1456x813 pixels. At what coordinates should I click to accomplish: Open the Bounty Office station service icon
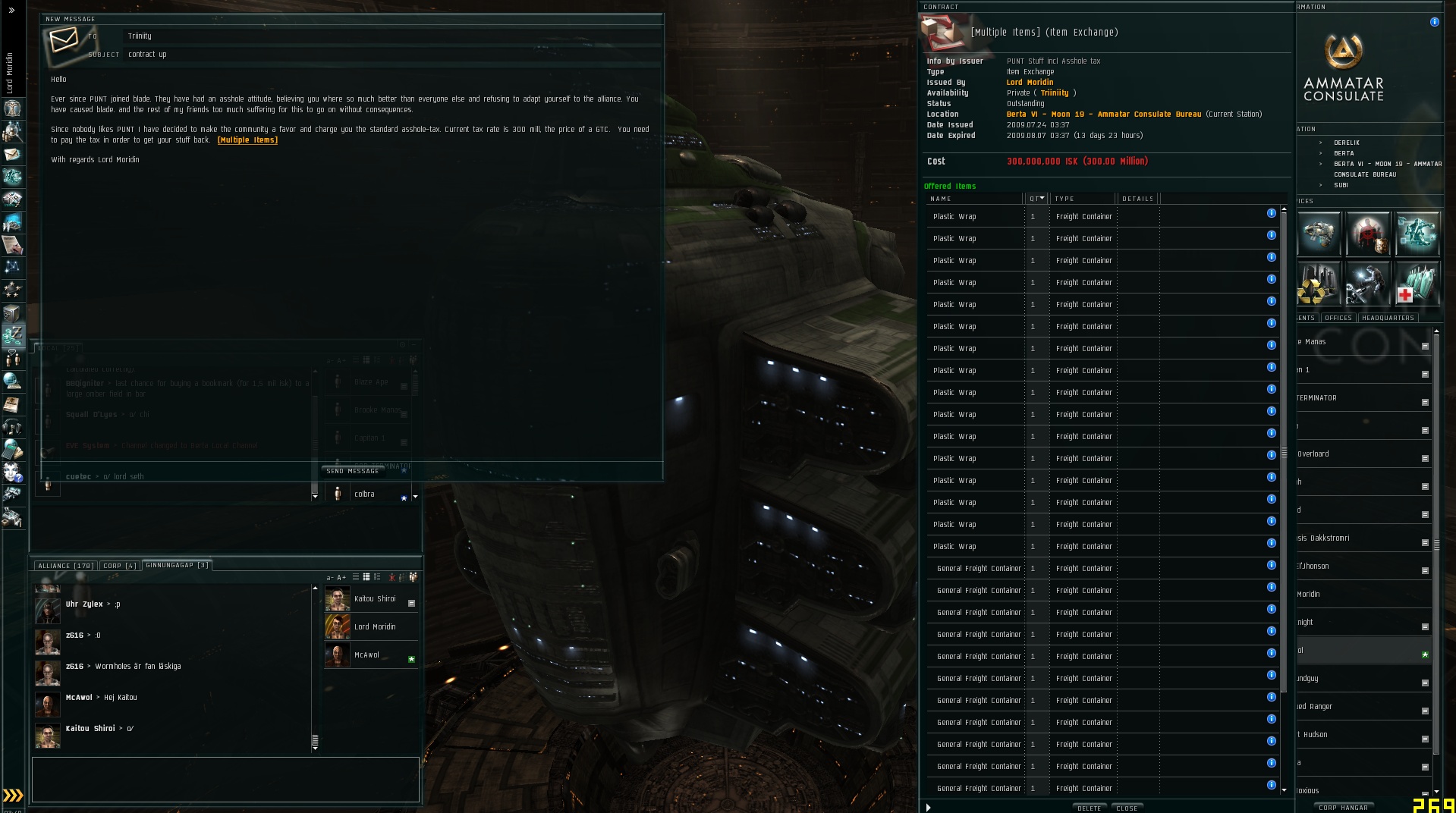tap(1368, 234)
